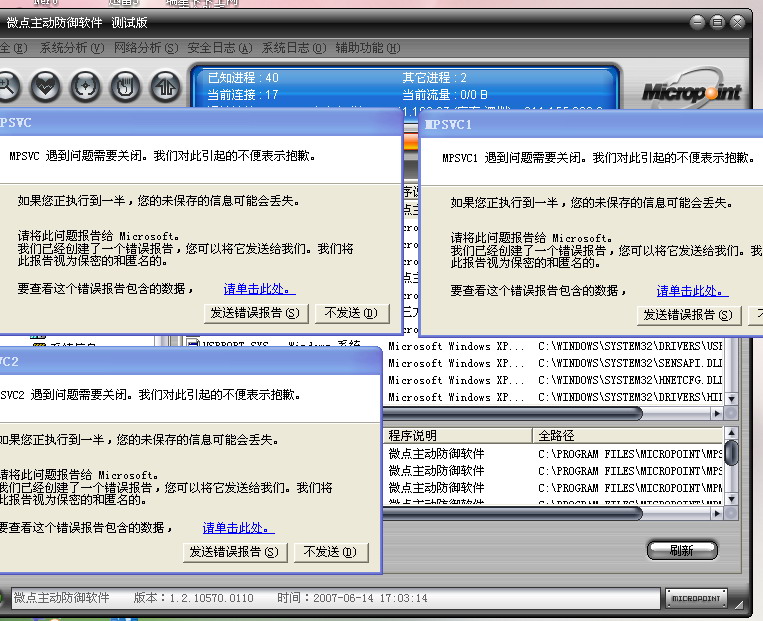This screenshot has width=763, height=621.
Task: Open the 辅助功能(H) menu
Action: (x=368, y=48)
